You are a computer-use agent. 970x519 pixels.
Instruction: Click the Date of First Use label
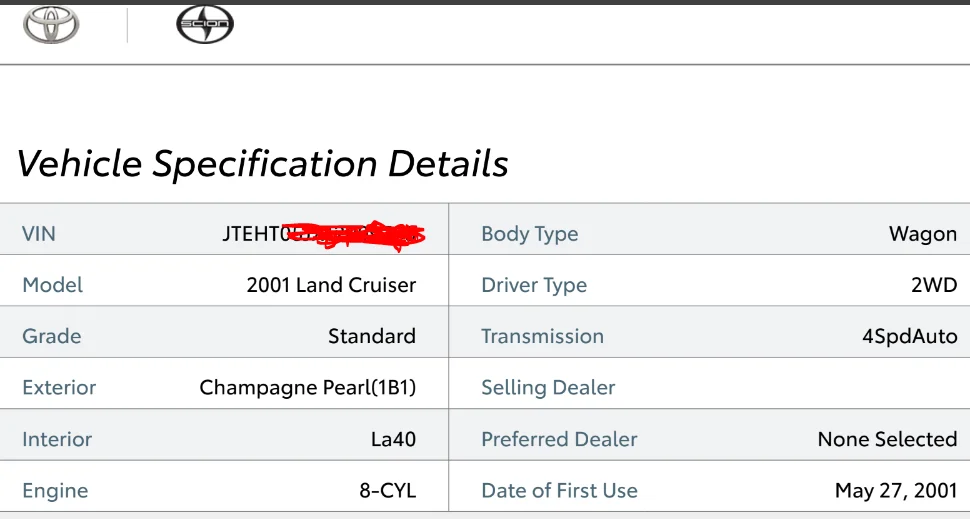click(x=559, y=491)
